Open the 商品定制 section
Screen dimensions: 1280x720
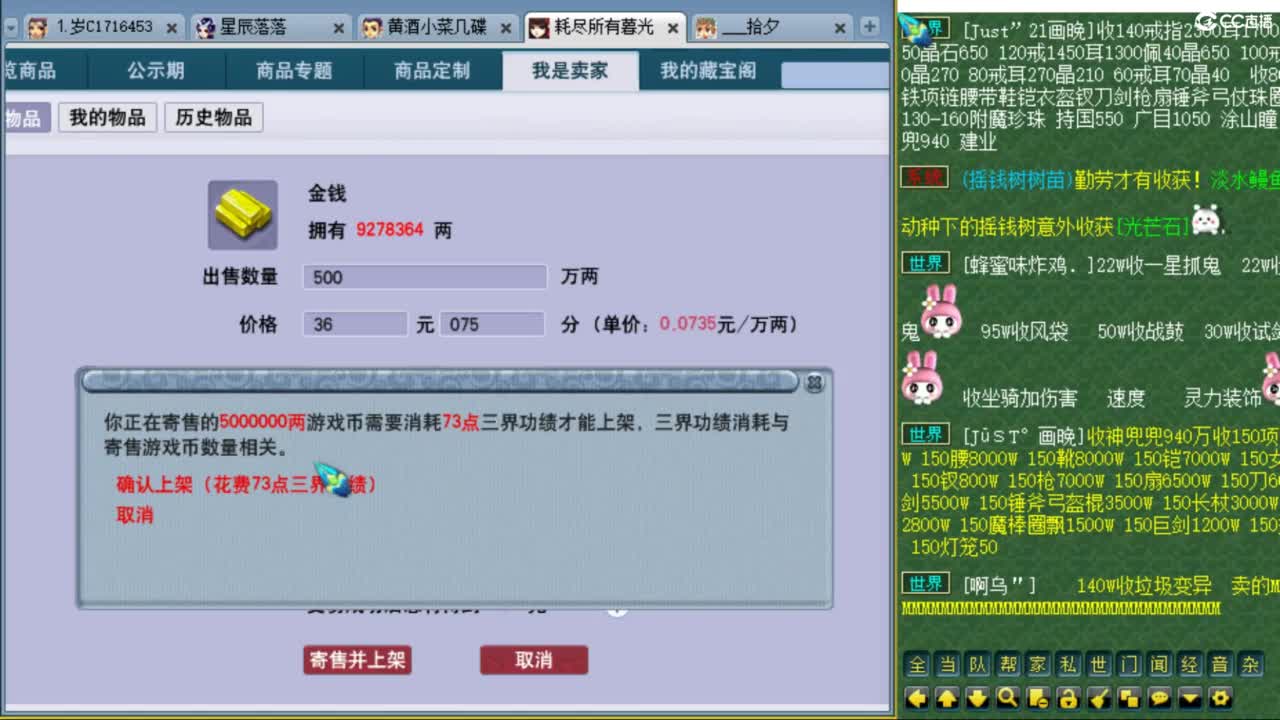[431, 71]
